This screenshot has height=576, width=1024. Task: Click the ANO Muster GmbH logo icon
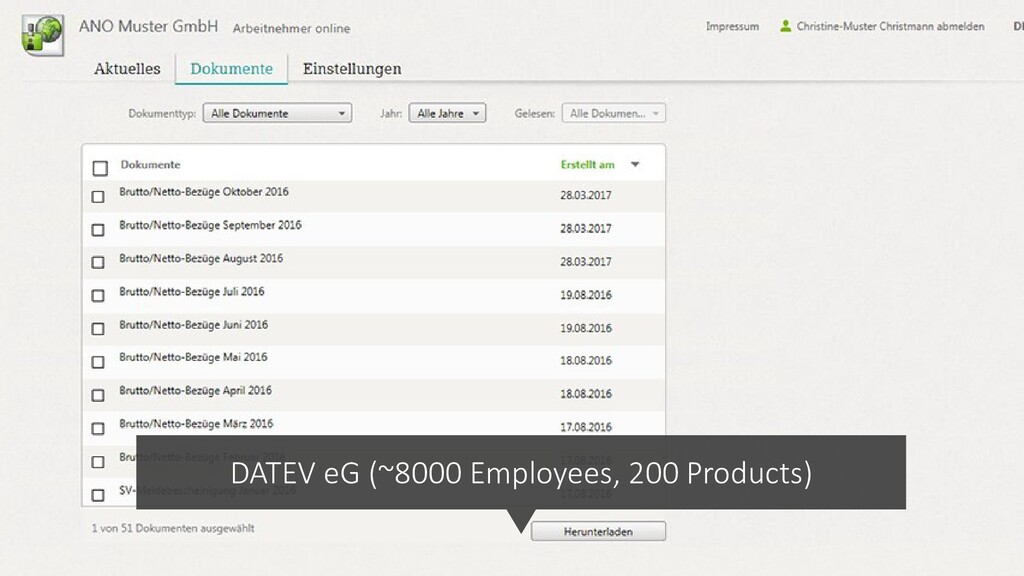(x=42, y=35)
